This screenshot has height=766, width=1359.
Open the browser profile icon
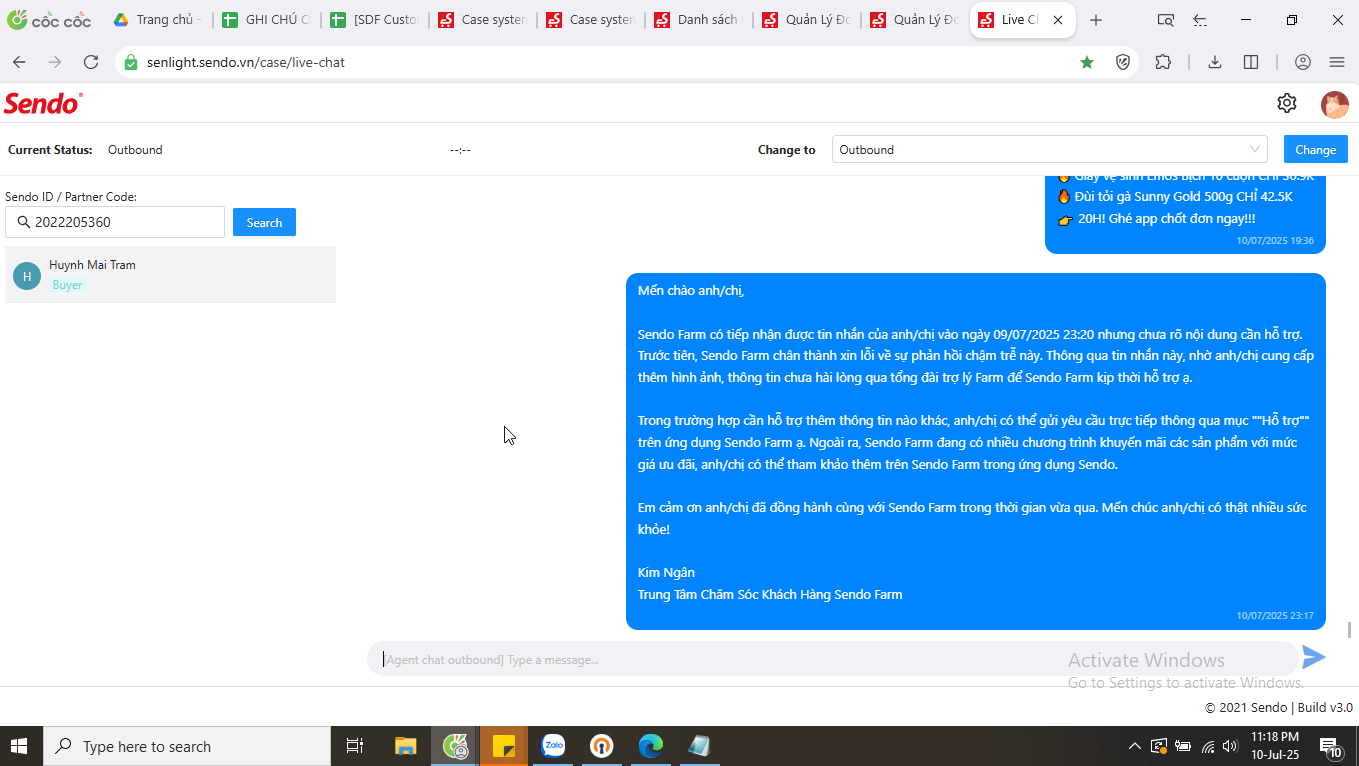[1303, 62]
